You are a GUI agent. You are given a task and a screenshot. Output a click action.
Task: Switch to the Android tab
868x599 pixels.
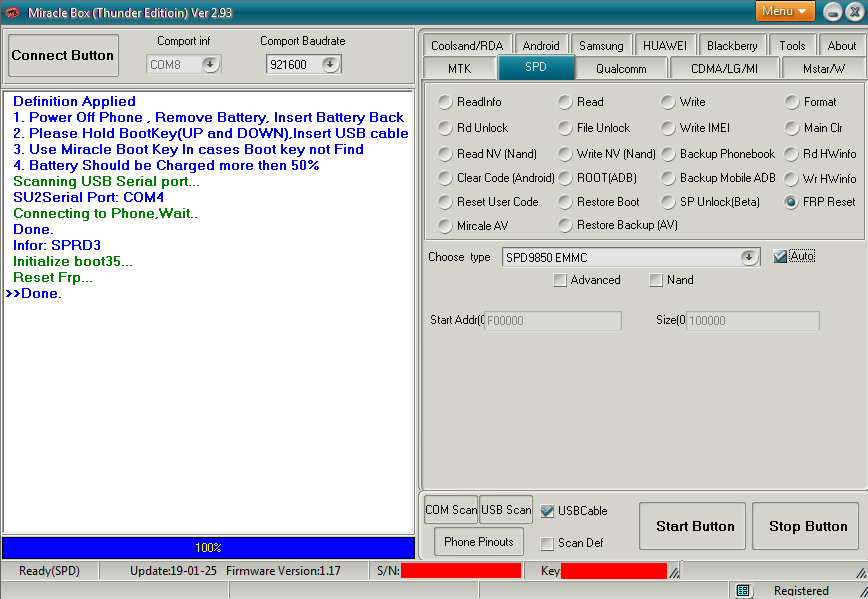[x=541, y=45]
